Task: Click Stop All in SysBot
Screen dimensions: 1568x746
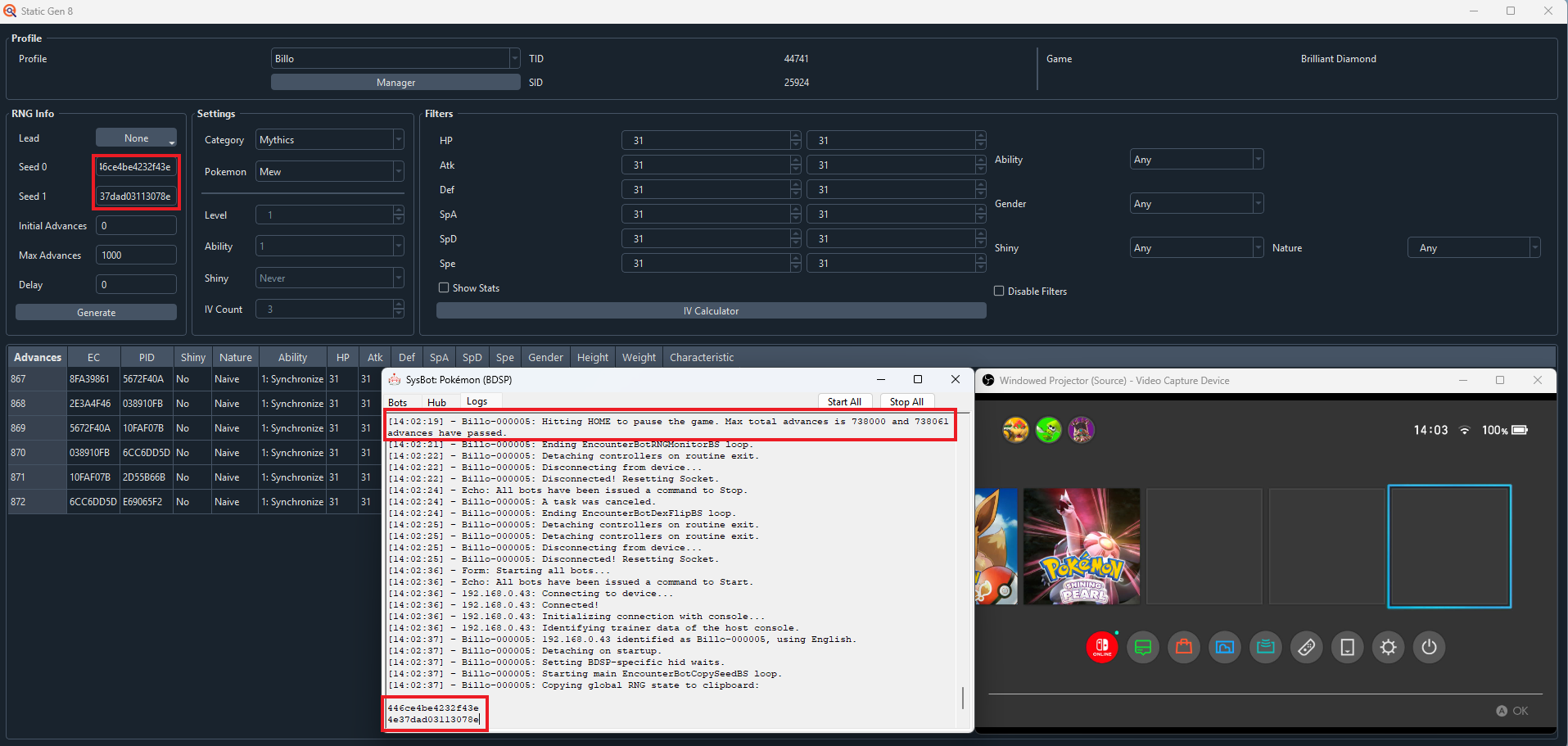Action: [x=906, y=402]
